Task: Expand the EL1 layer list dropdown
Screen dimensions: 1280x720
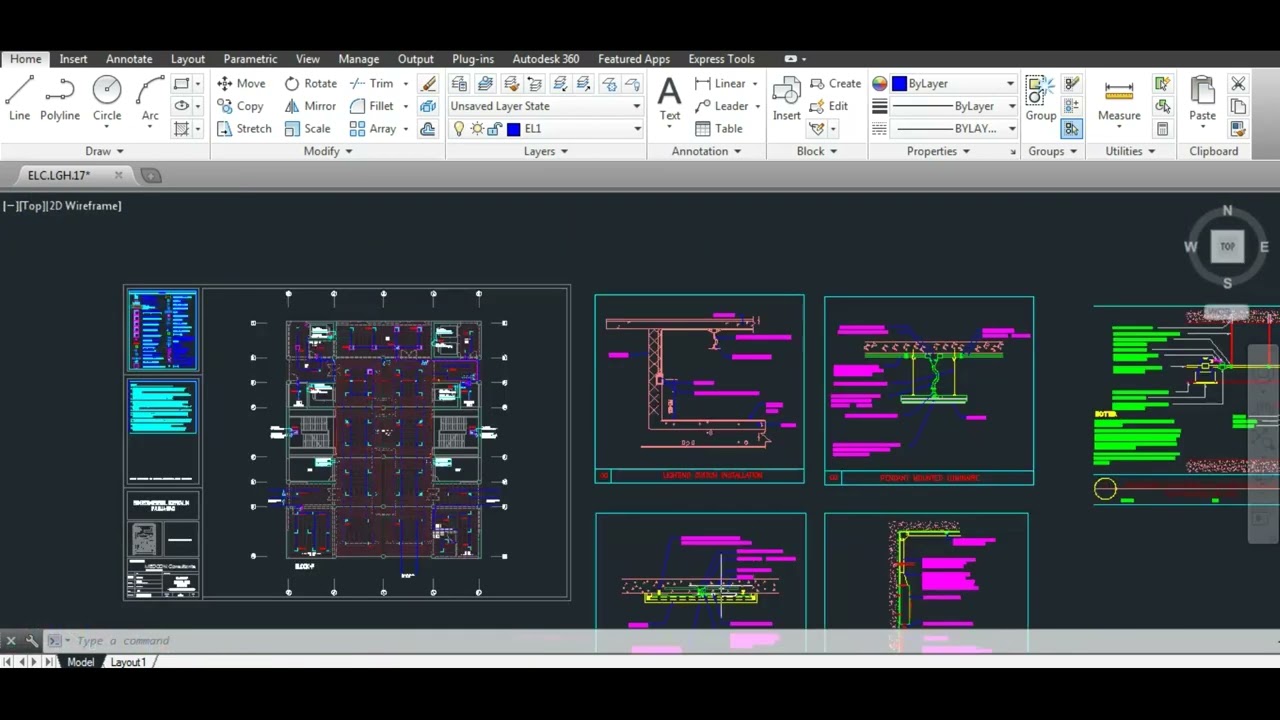Action: click(637, 129)
